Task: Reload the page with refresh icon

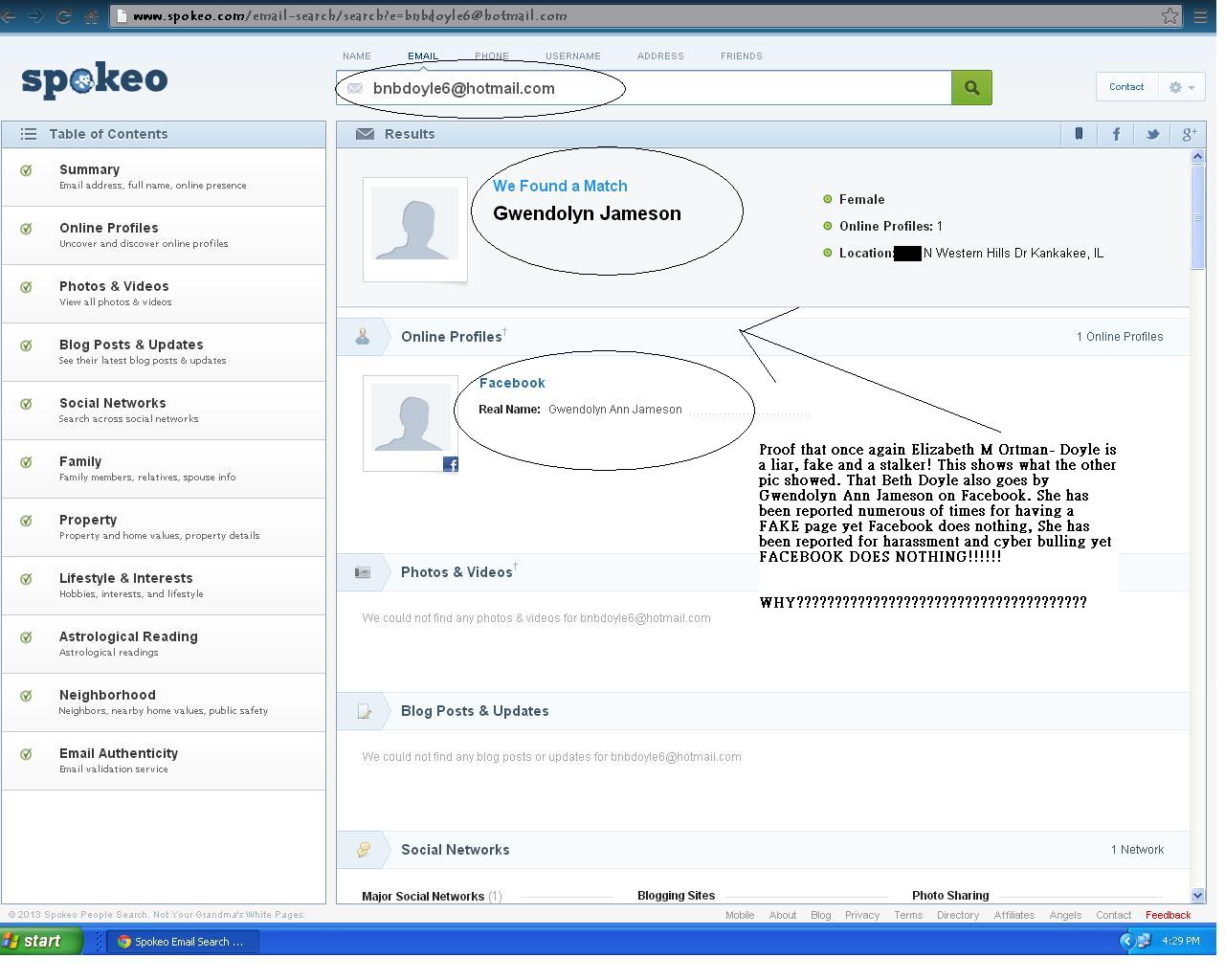Action: coord(63,16)
